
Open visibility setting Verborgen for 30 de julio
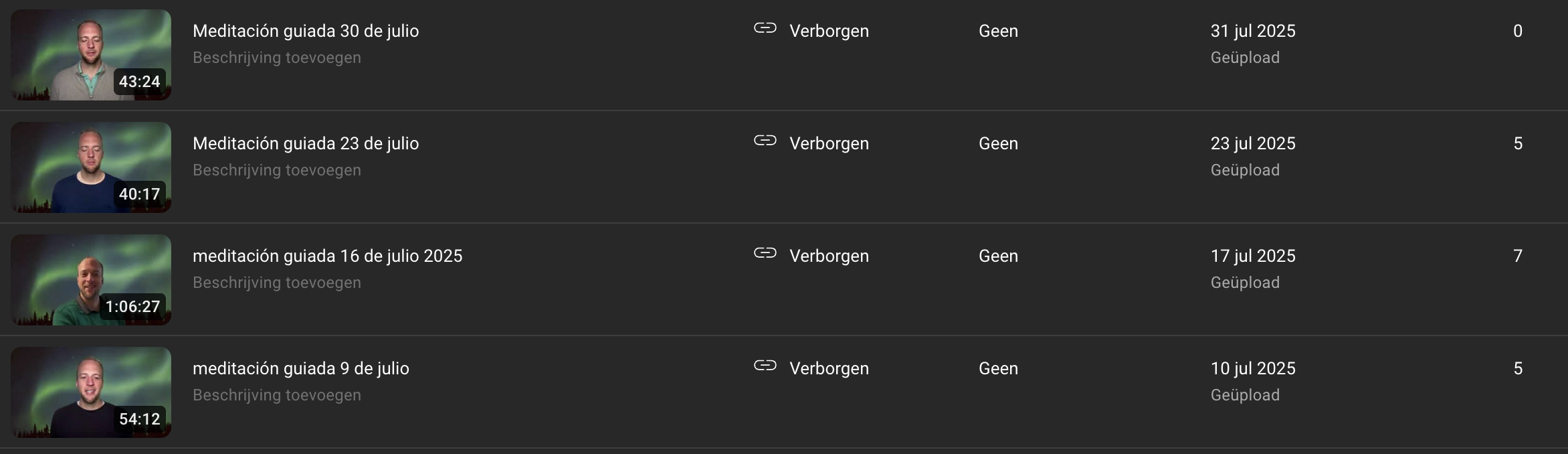tap(829, 31)
